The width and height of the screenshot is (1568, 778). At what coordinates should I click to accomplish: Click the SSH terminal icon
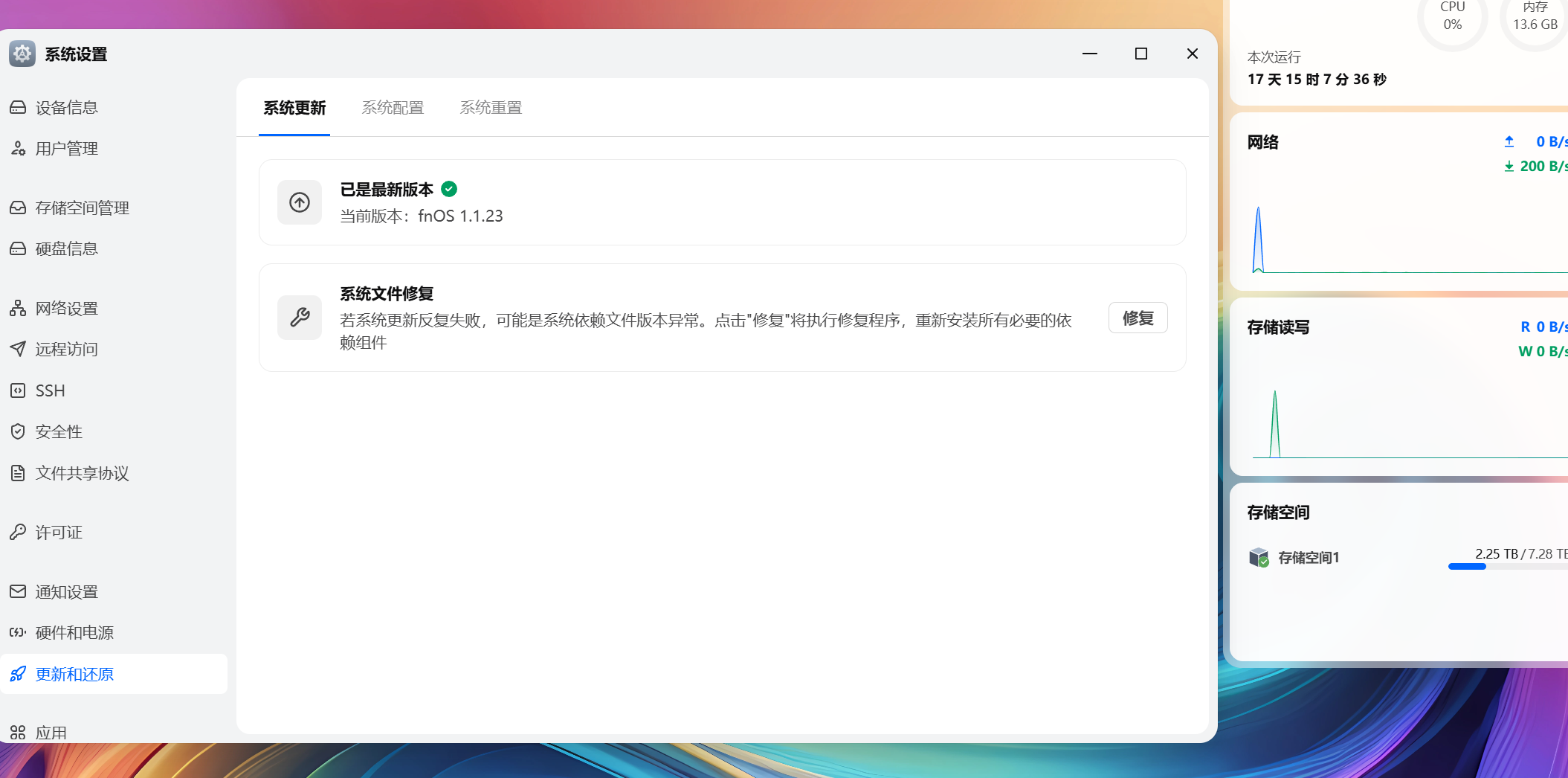click(x=18, y=390)
